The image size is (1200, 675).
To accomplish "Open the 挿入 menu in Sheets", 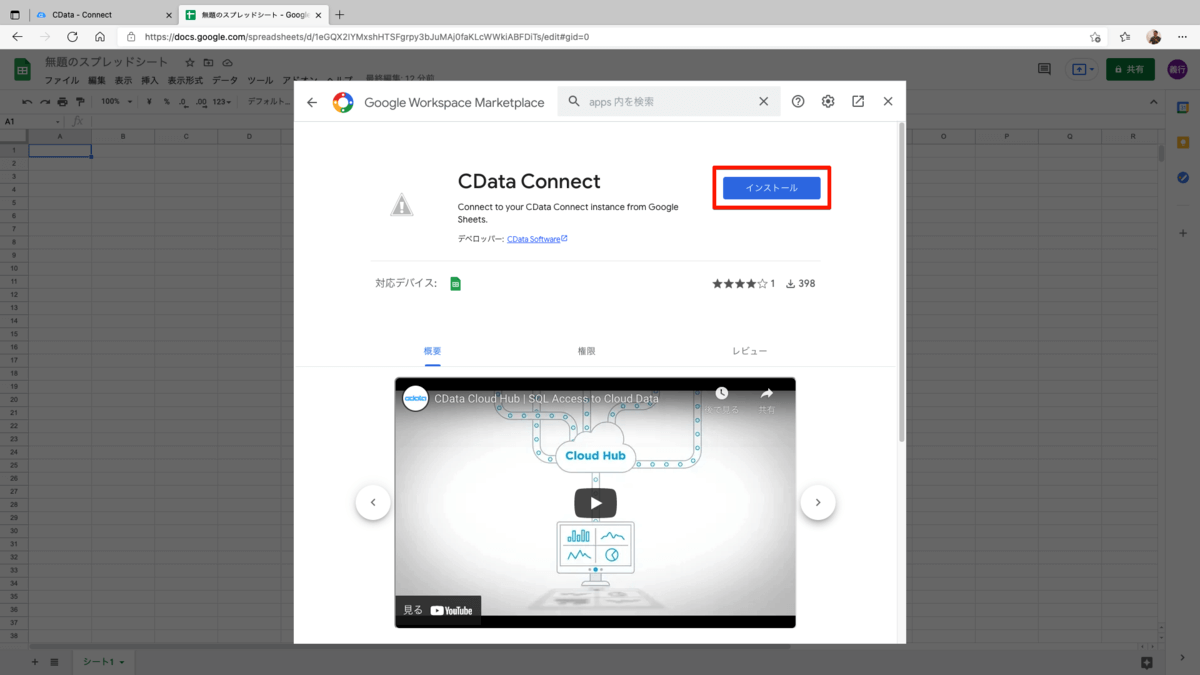I will point(150,80).
